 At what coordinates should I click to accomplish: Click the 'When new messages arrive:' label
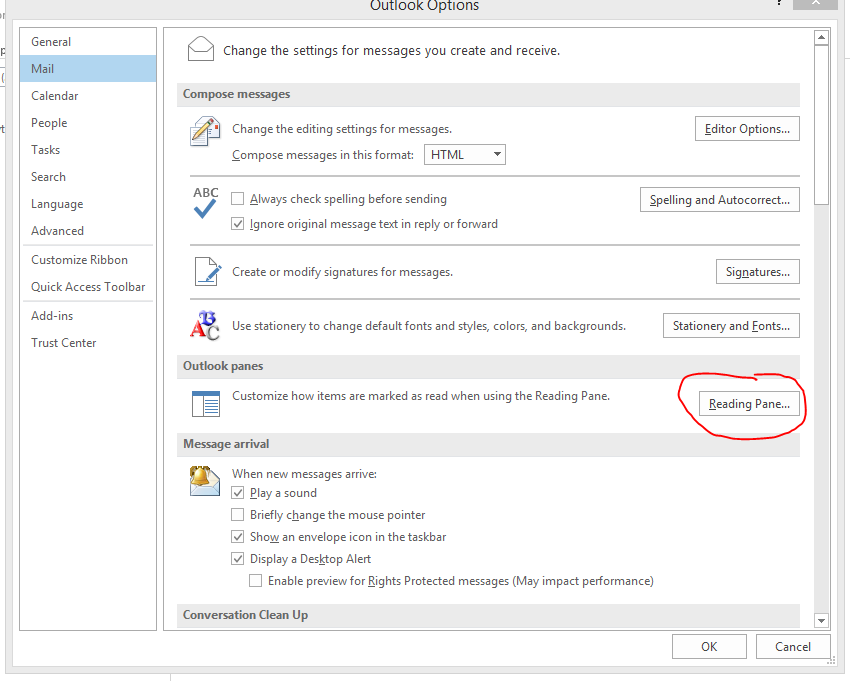[x=304, y=474]
